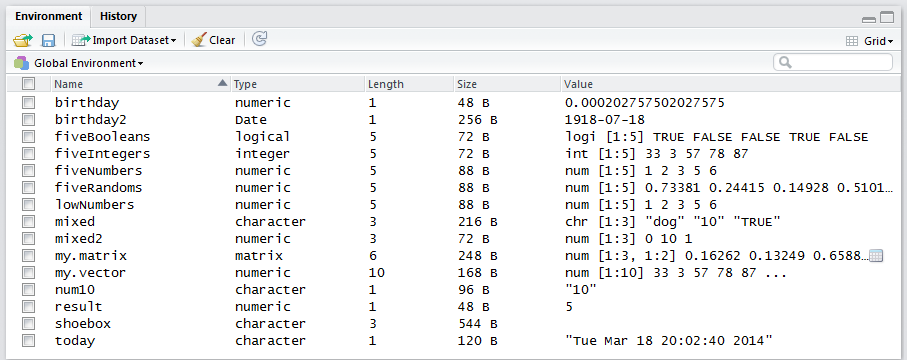Image resolution: width=907 pixels, height=360 pixels.
Task: Click the value "int [1:5] 33 3 57 78 87"
Action: 657,153
